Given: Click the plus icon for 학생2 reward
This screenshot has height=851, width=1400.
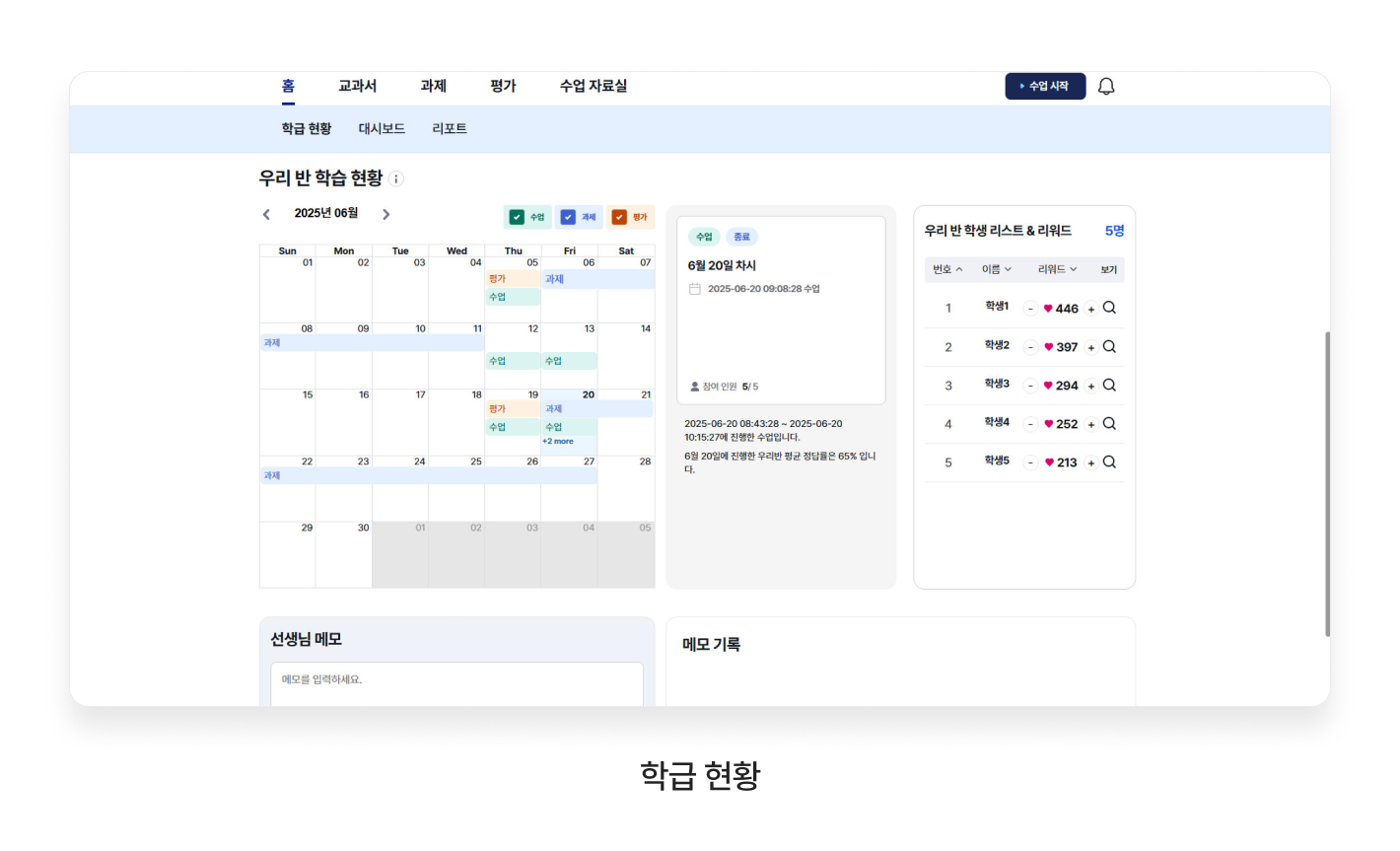Looking at the screenshot, I should click(x=1090, y=347).
